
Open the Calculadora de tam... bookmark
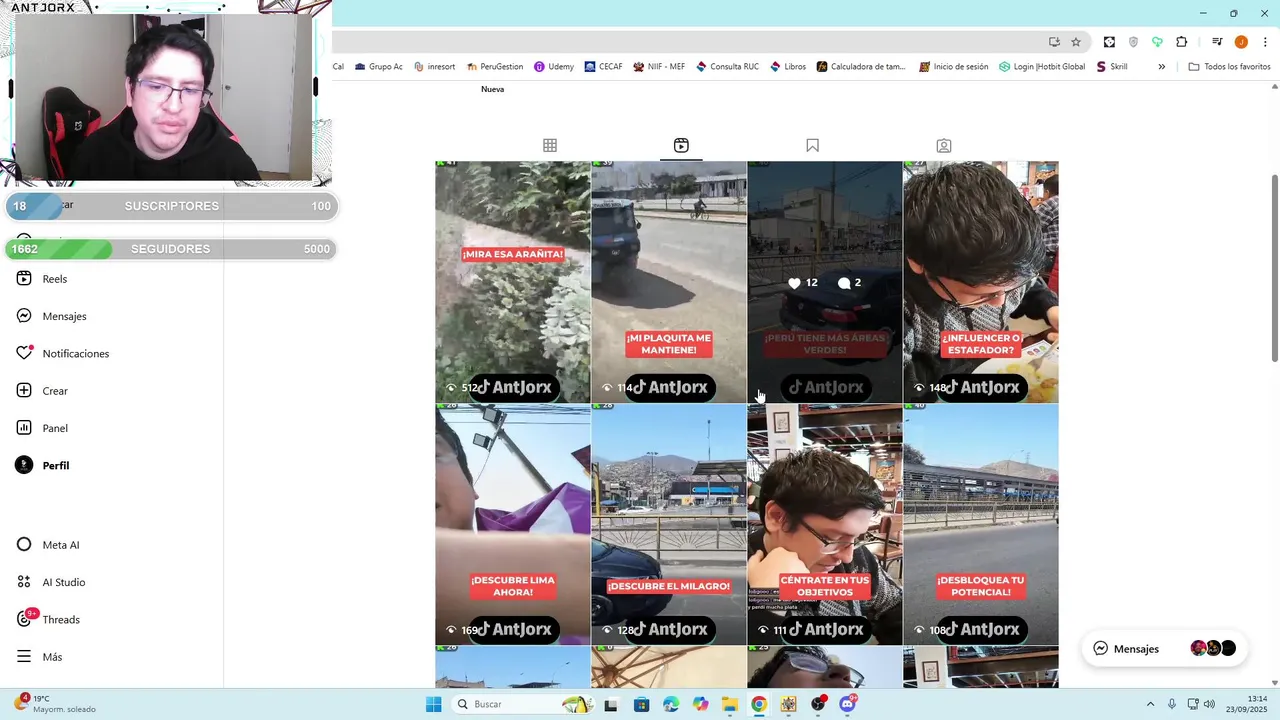(x=861, y=67)
